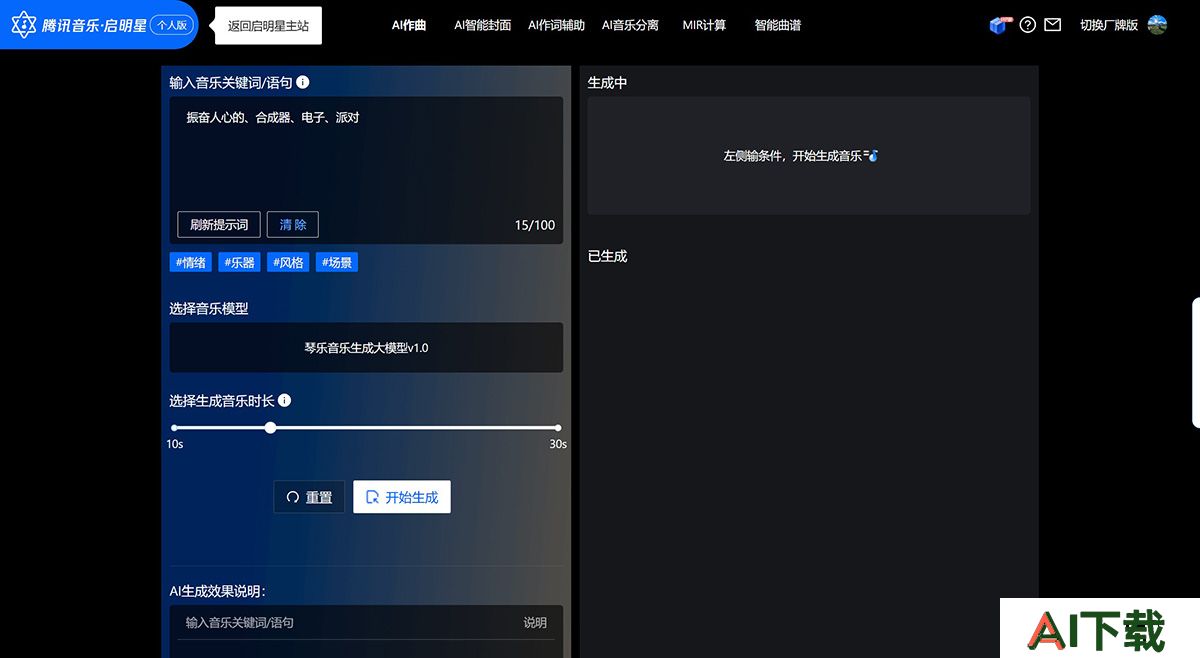This screenshot has width=1200, height=658.
Task: Click the side handle at right screen edge
Action: tap(1196, 362)
